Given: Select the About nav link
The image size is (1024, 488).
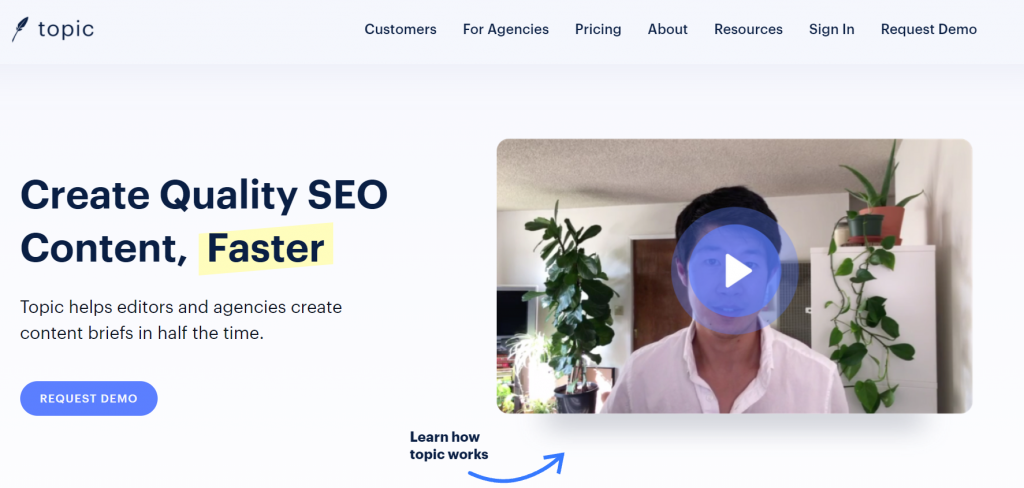Looking at the screenshot, I should (x=667, y=29).
